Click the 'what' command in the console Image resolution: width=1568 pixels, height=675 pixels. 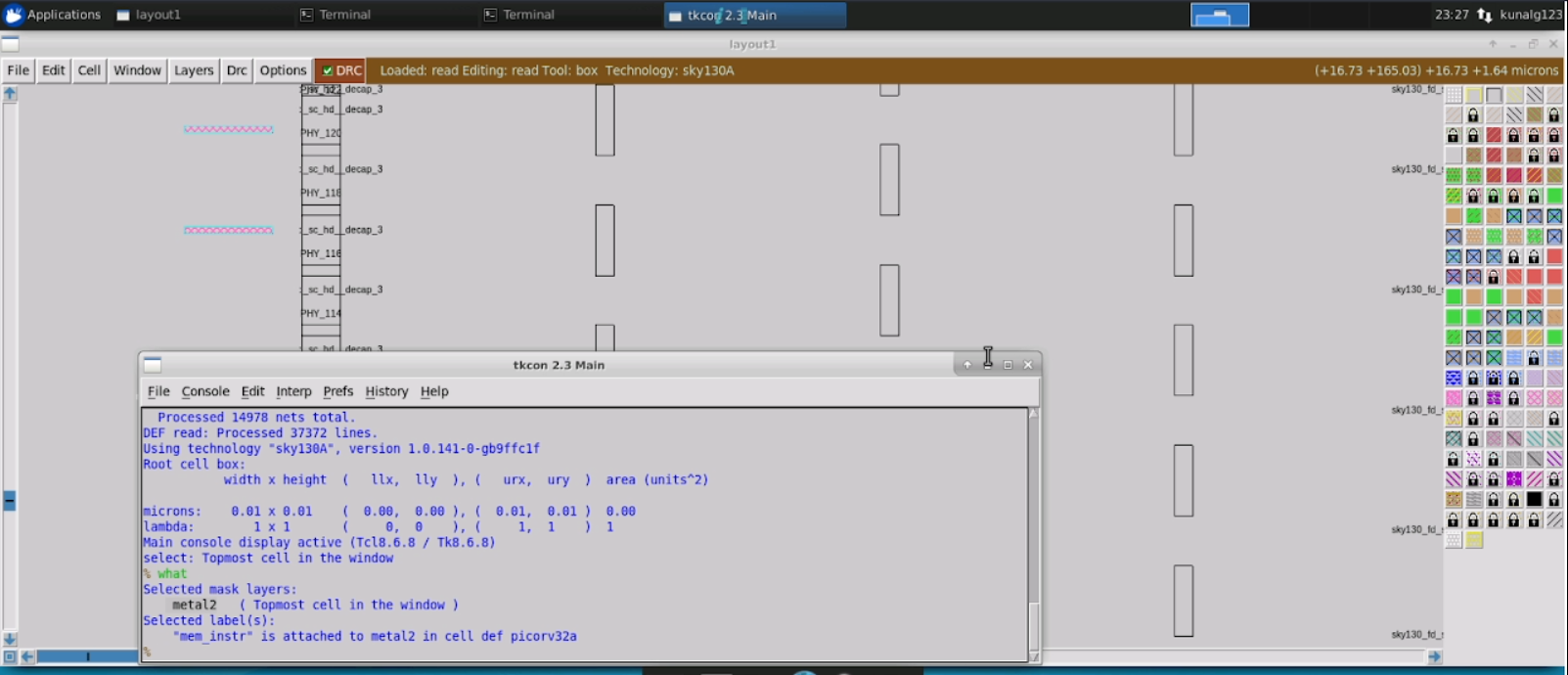(x=172, y=574)
